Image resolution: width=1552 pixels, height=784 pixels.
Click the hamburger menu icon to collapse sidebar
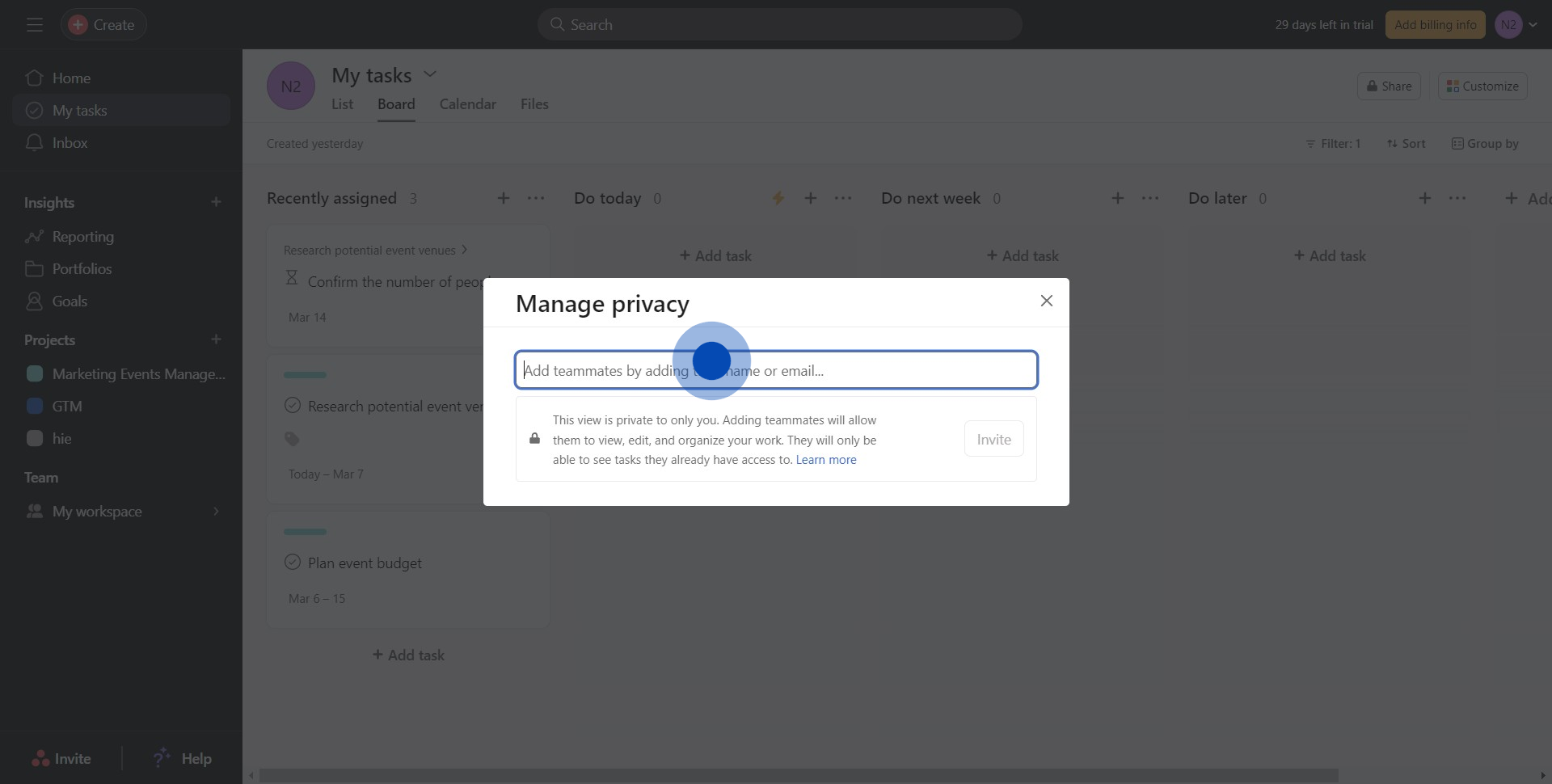pyautogui.click(x=34, y=25)
